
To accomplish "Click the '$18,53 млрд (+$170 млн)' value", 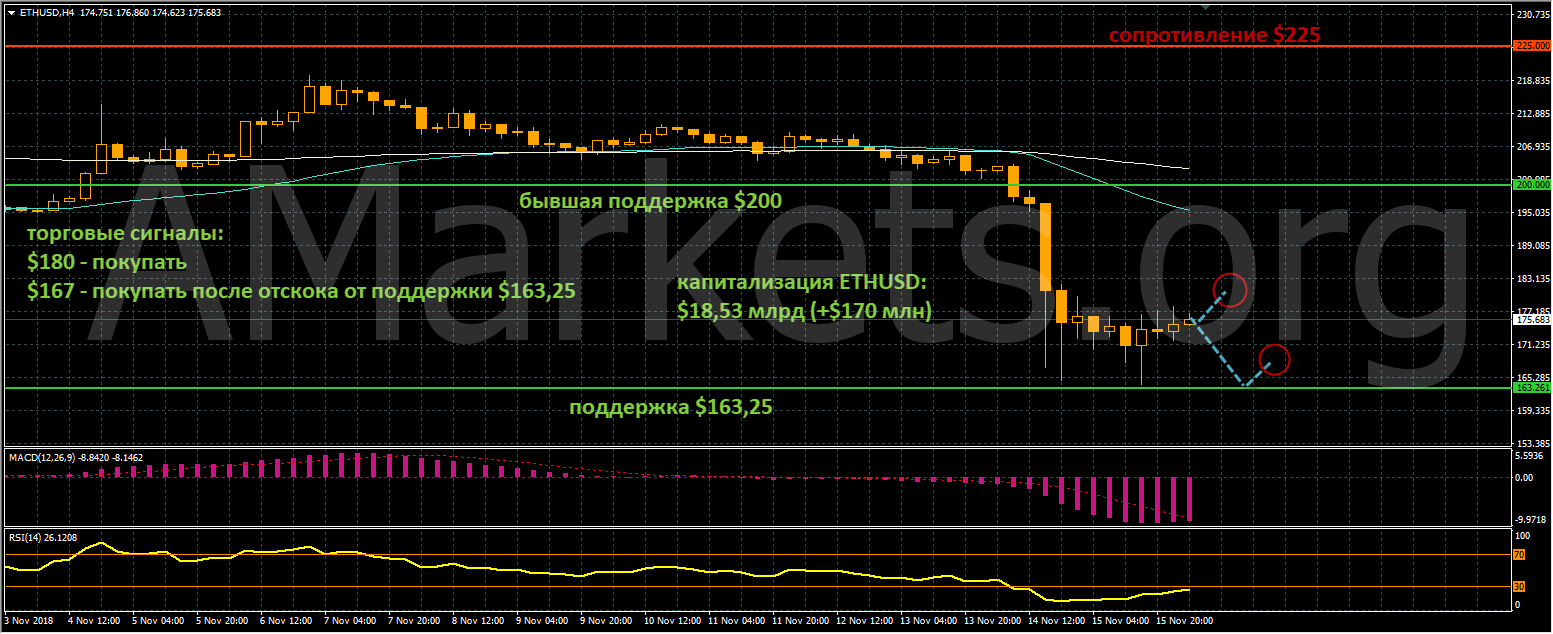I will 804,311.
